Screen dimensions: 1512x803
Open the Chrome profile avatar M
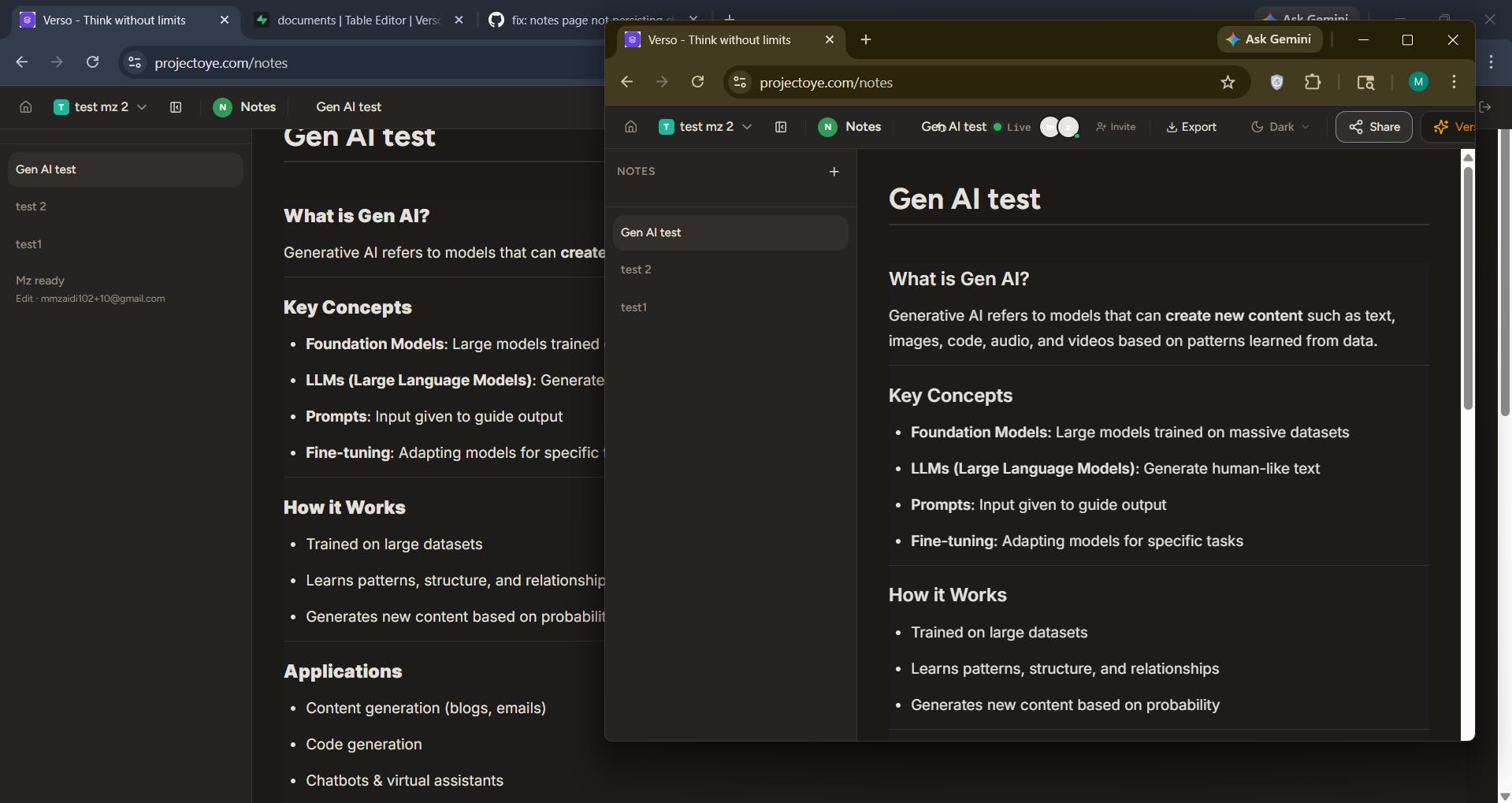(1418, 82)
